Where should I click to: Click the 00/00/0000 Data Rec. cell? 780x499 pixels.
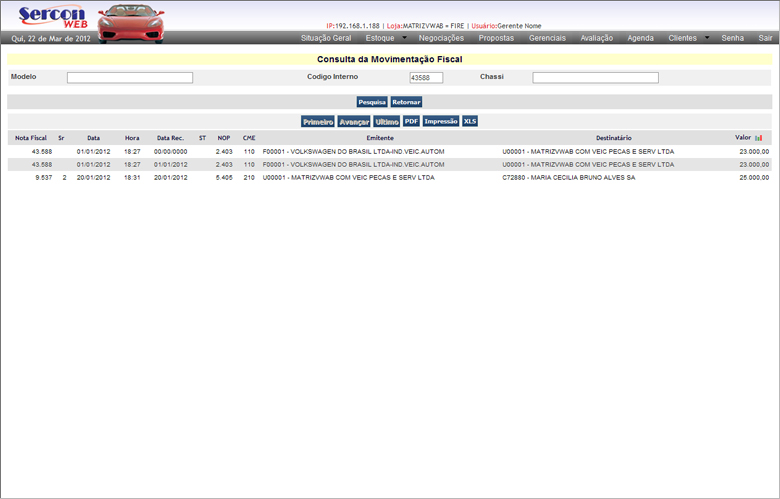tap(171, 151)
